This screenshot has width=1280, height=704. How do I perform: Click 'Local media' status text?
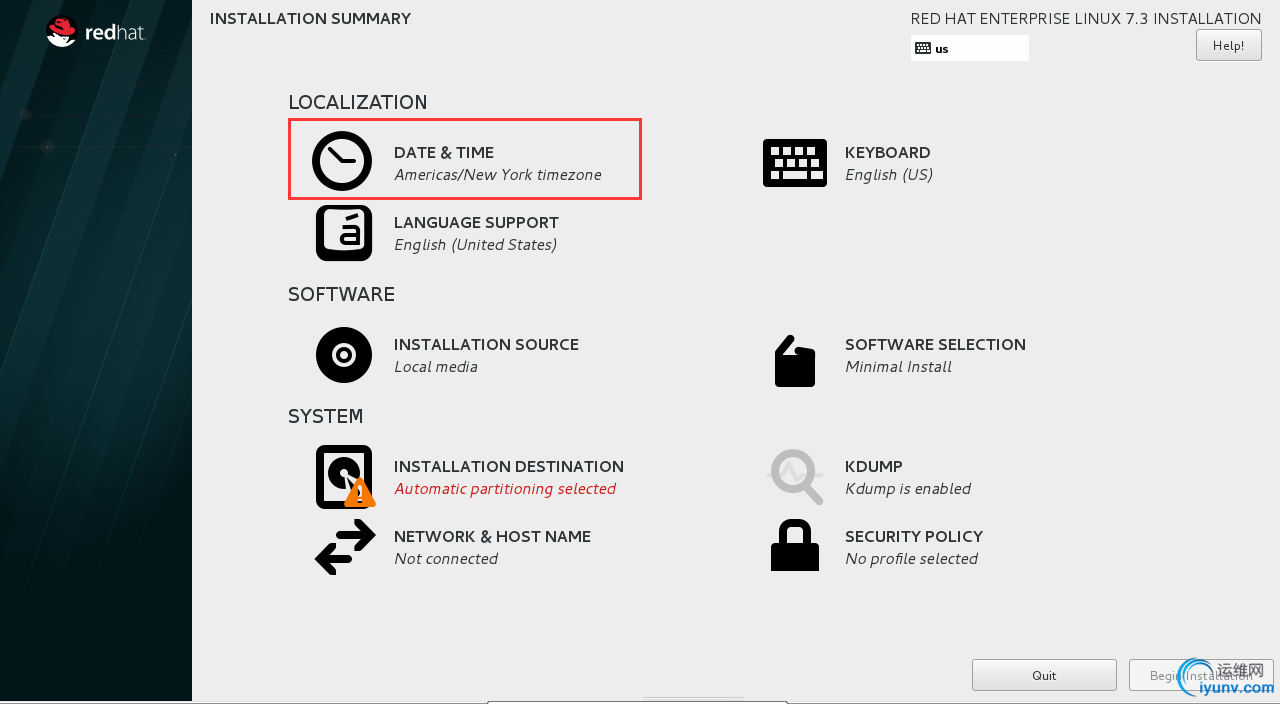coord(436,367)
